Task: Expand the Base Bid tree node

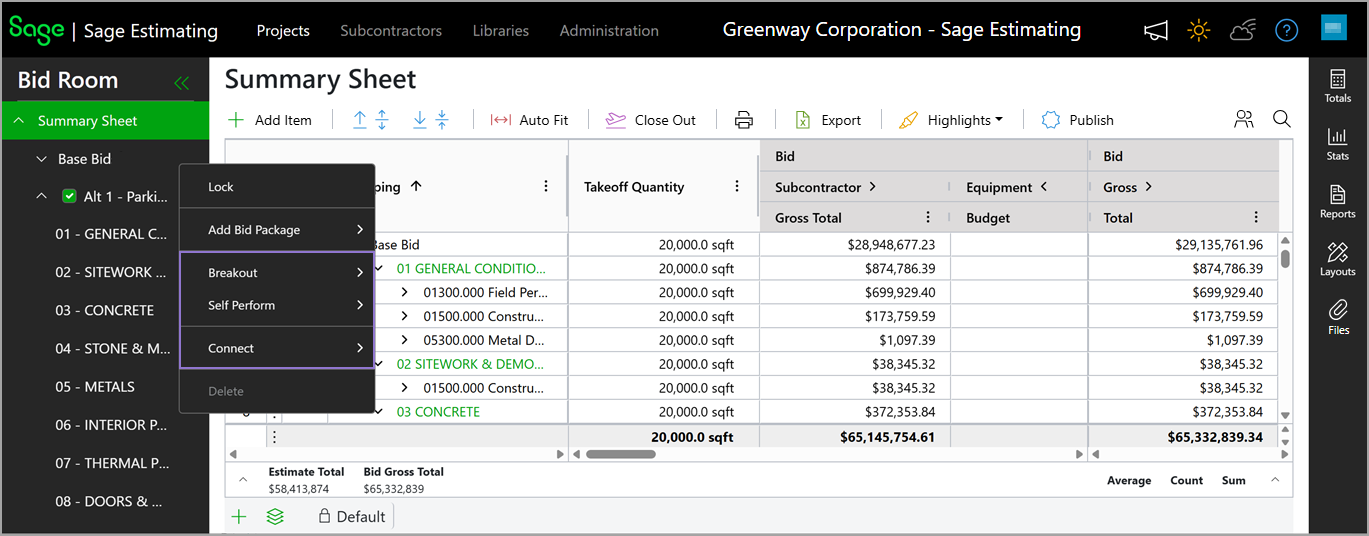Action: 41,159
